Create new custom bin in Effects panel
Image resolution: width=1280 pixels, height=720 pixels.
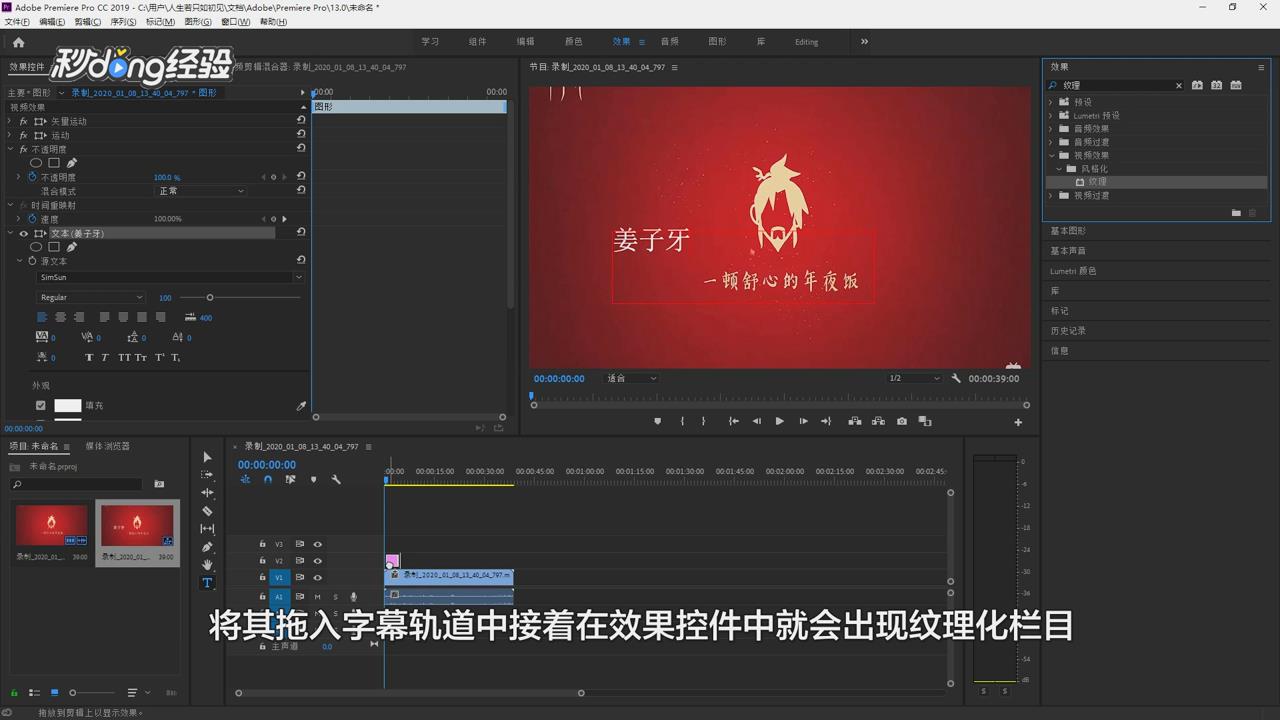1236,213
